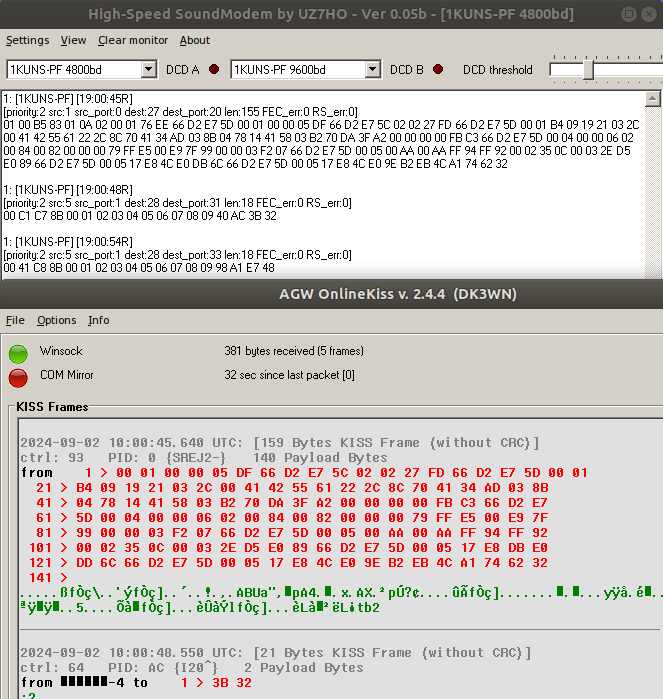Click the green Winsock status indicator
The image size is (663, 699).
pyautogui.click(x=18, y=352)
